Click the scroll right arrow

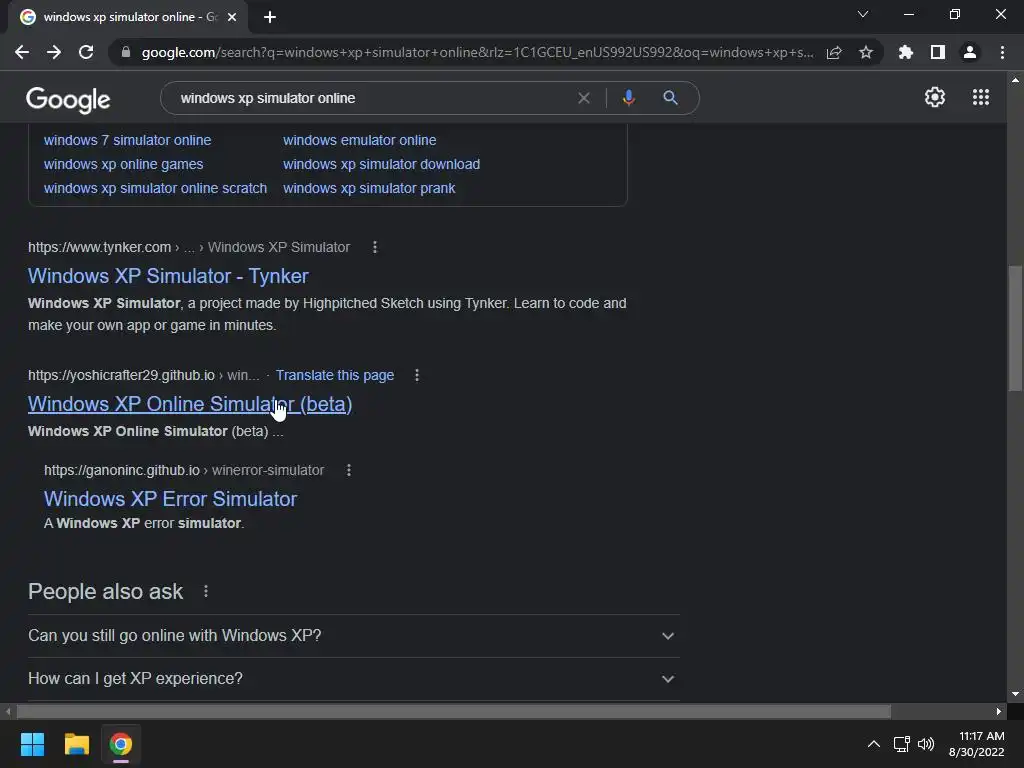(x=999, y=711)
